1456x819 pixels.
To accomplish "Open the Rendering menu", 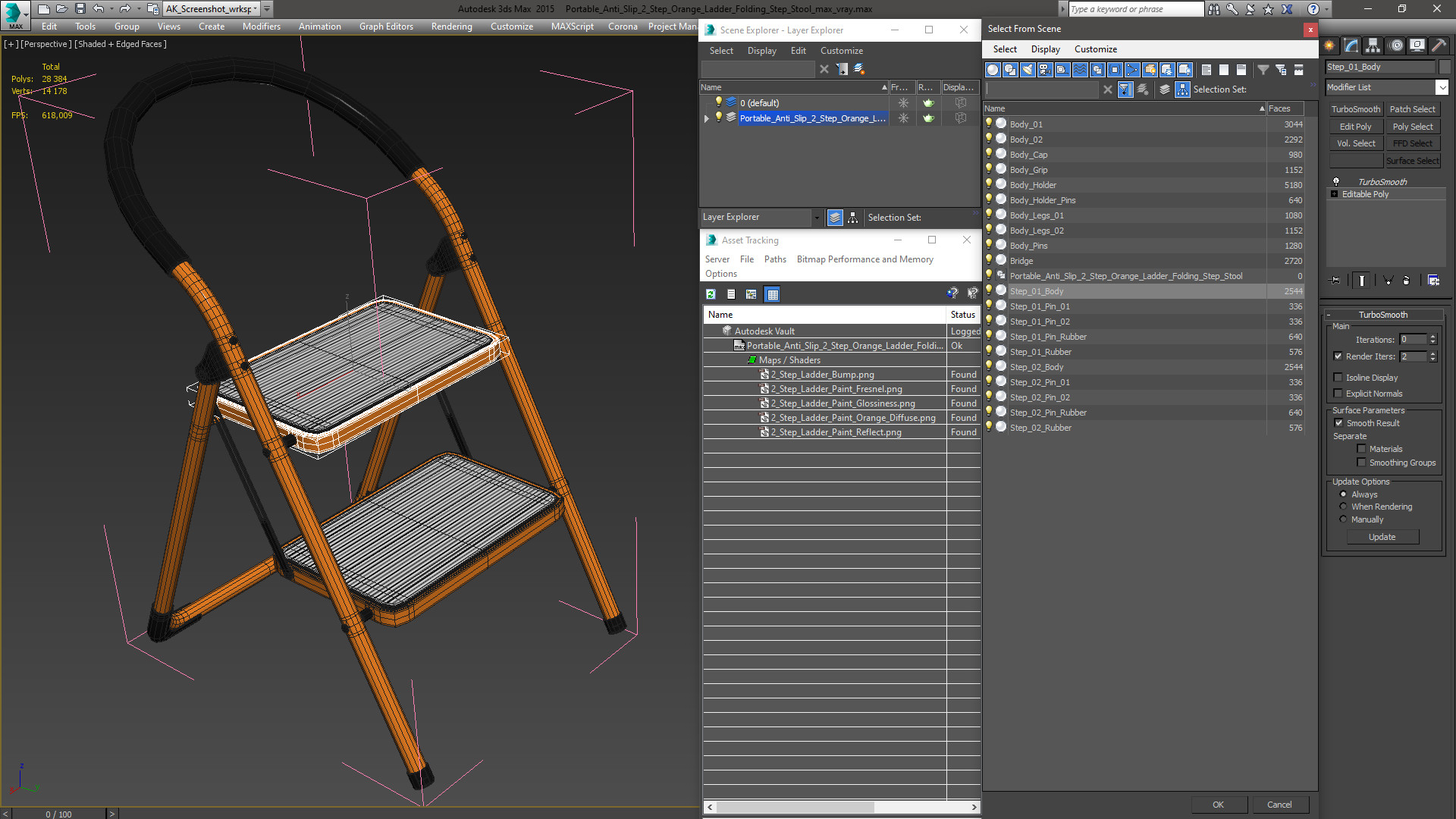I will click(x=451, y=27).
